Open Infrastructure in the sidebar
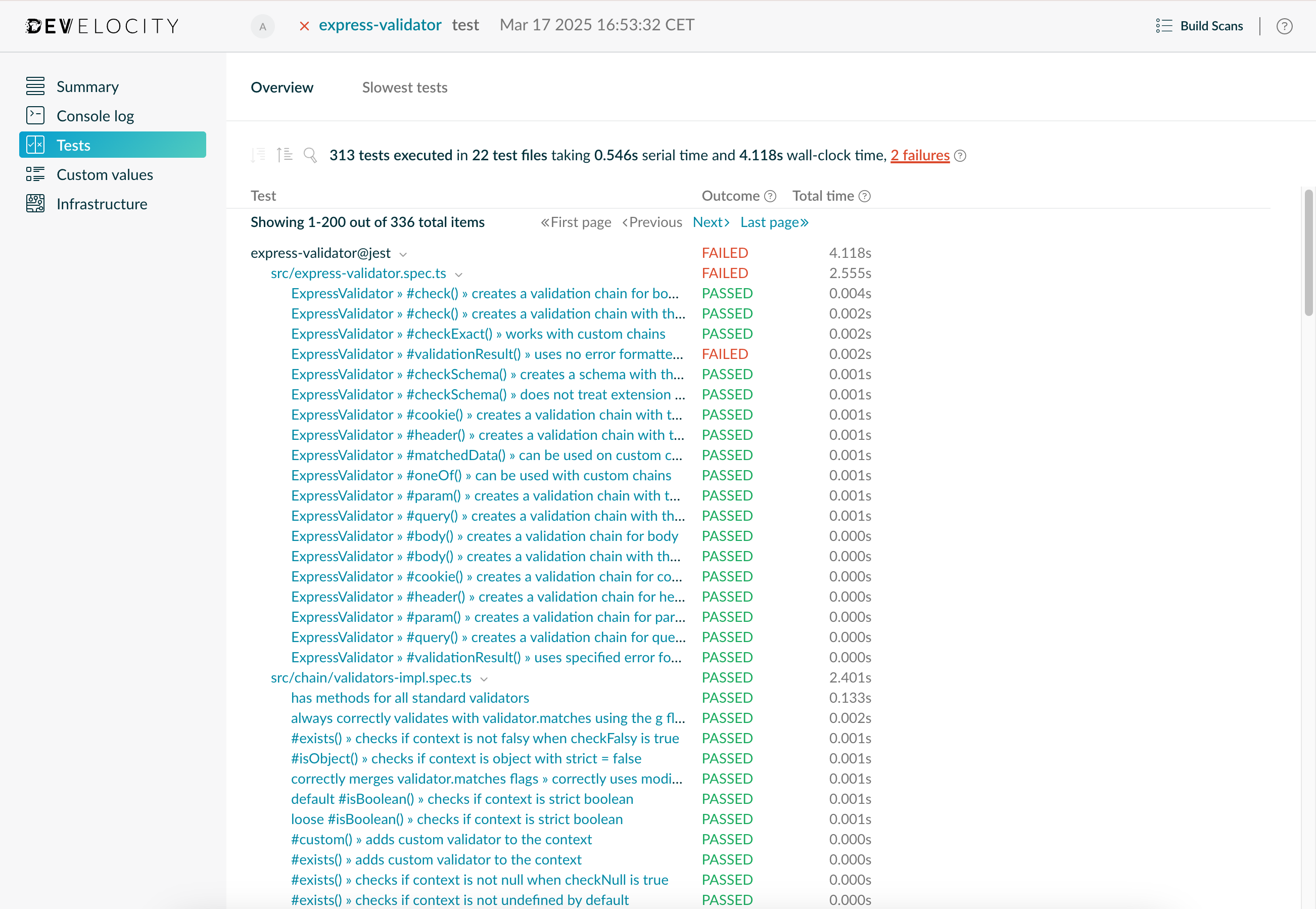 tap(102, 204)
